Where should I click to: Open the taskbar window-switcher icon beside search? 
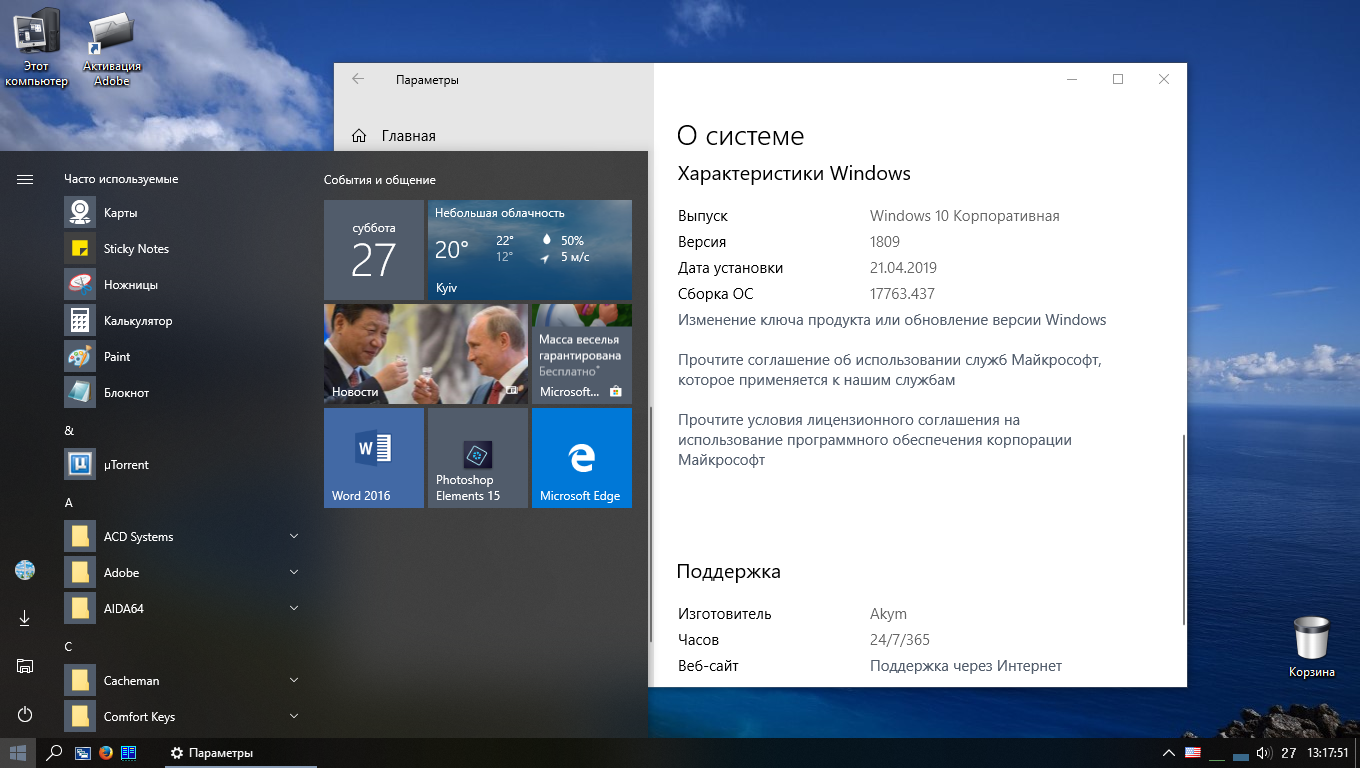[x=82, y=753]
